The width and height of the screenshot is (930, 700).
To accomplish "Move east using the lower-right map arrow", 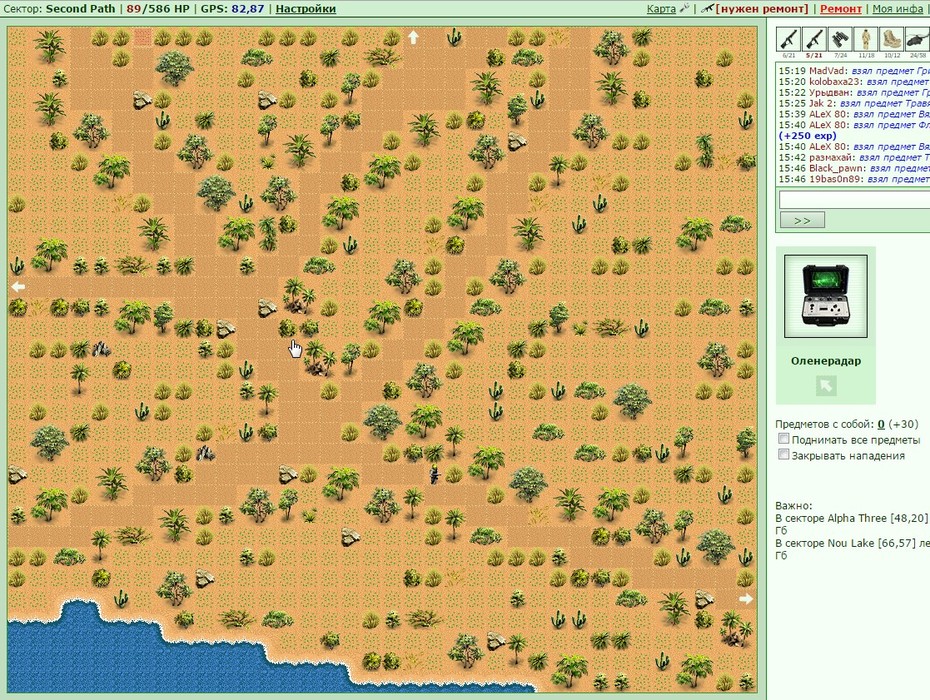I will (x=746, y=599).
